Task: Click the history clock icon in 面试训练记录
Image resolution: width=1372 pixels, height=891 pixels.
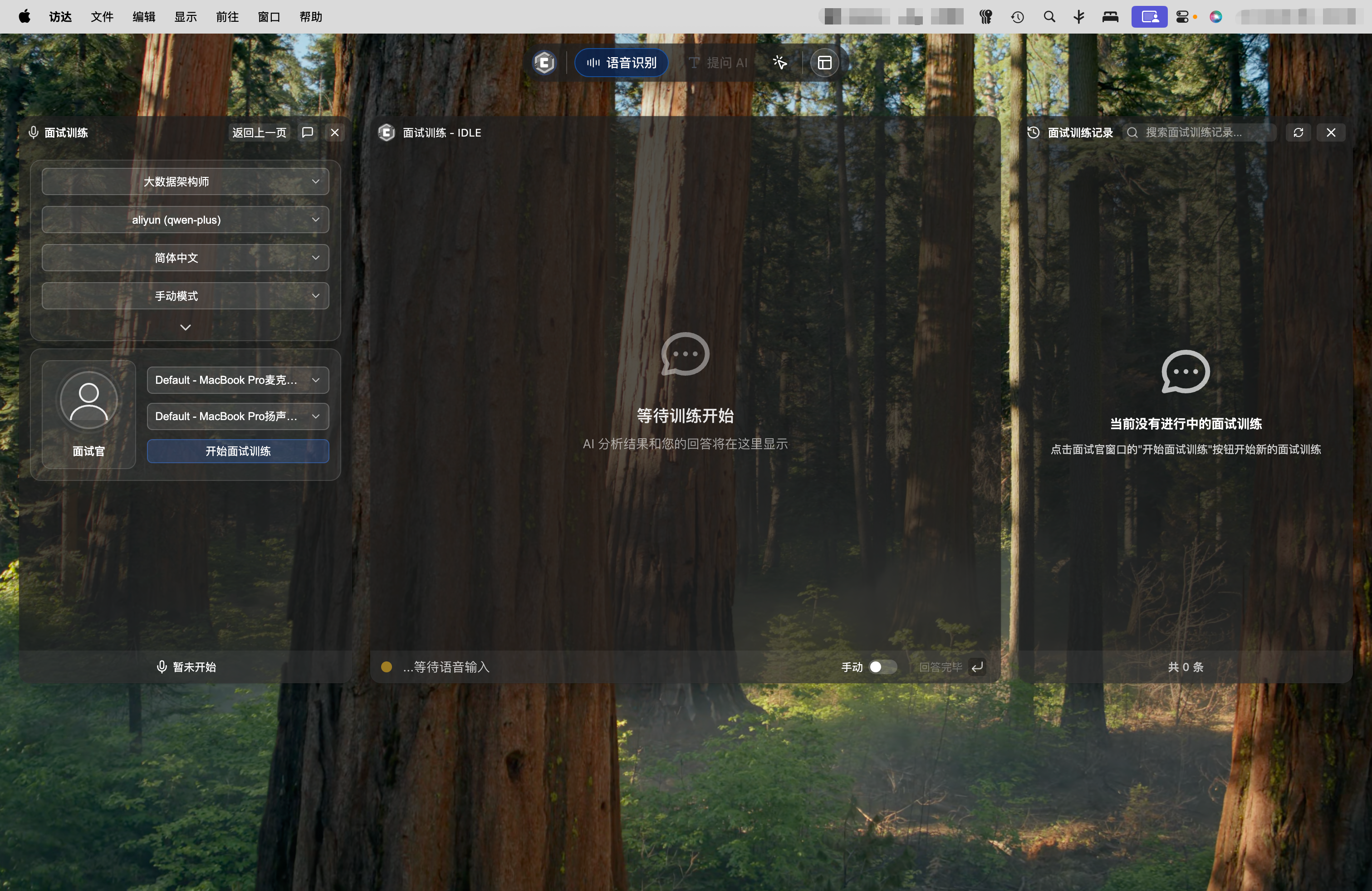Action: coord(1033,132)
